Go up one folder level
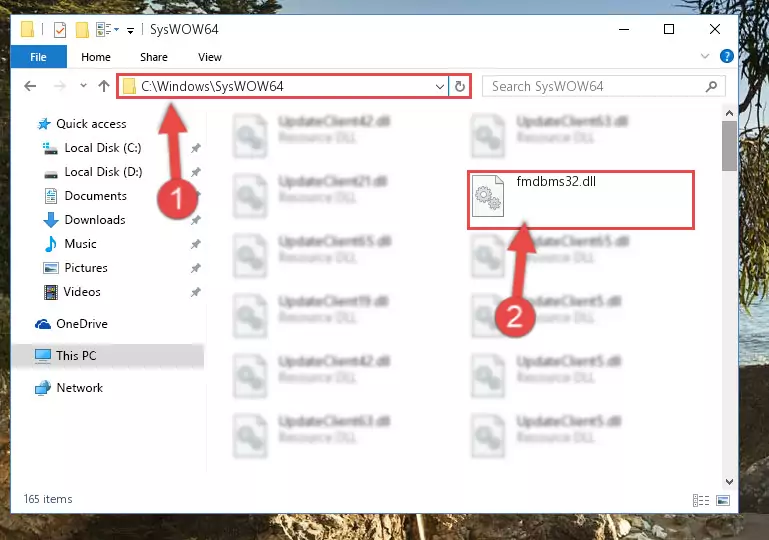This screenshot has height=540, width=769. (x=103, y=86)
